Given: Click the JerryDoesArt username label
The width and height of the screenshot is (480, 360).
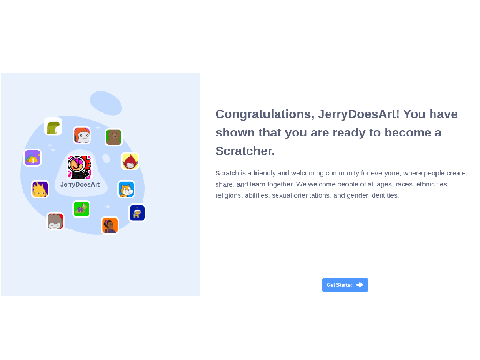Looking at the screenshot, I should [80, 184].
